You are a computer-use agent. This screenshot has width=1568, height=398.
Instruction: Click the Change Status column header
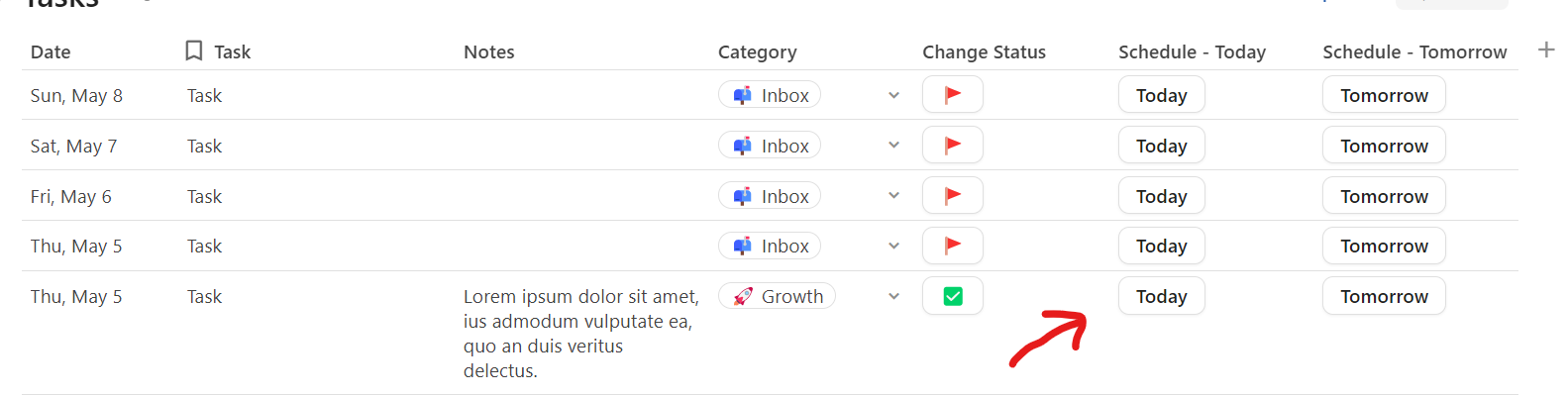point(984,51)
